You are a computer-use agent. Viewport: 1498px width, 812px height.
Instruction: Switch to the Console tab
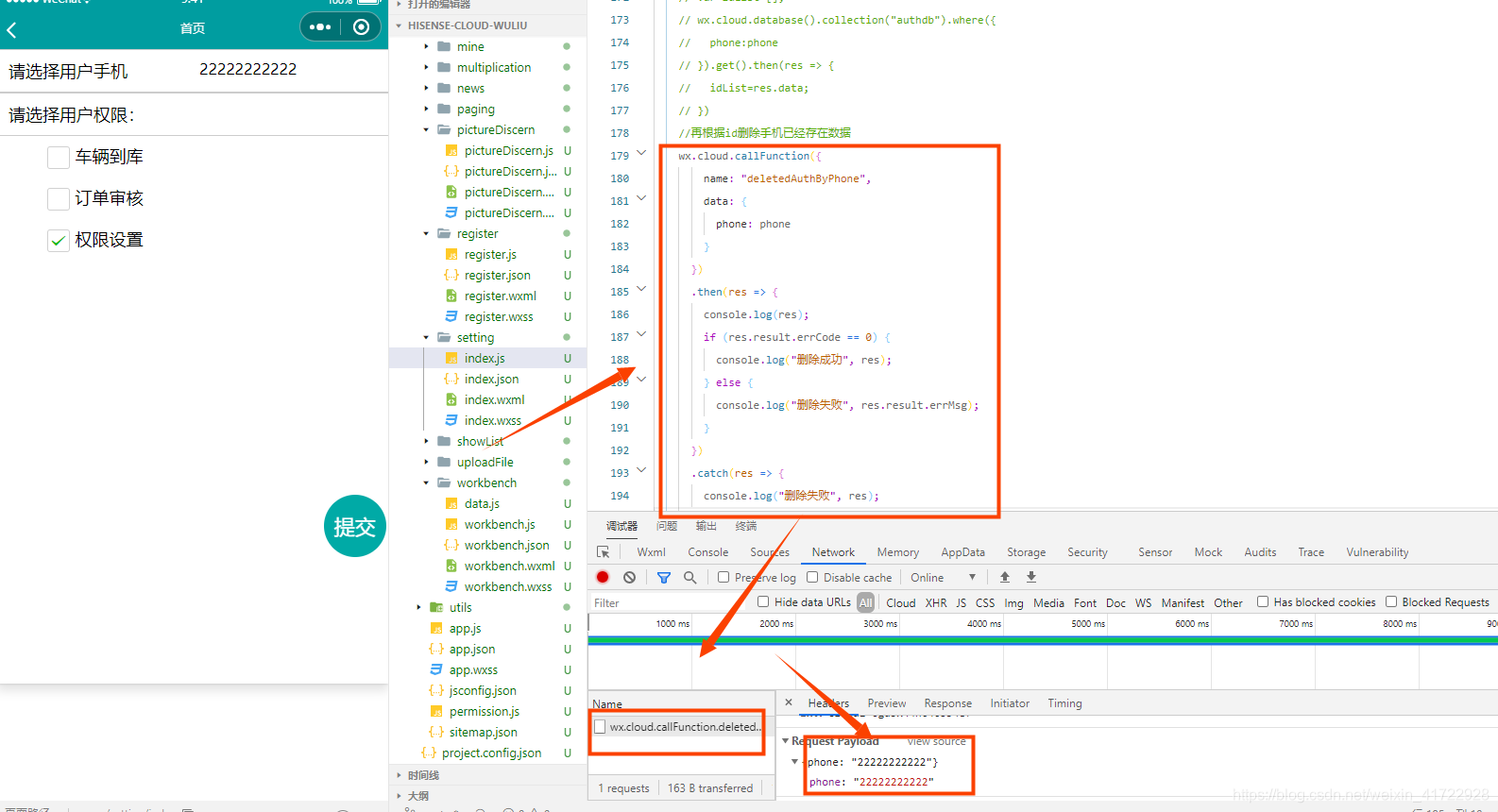click(707, 552)
